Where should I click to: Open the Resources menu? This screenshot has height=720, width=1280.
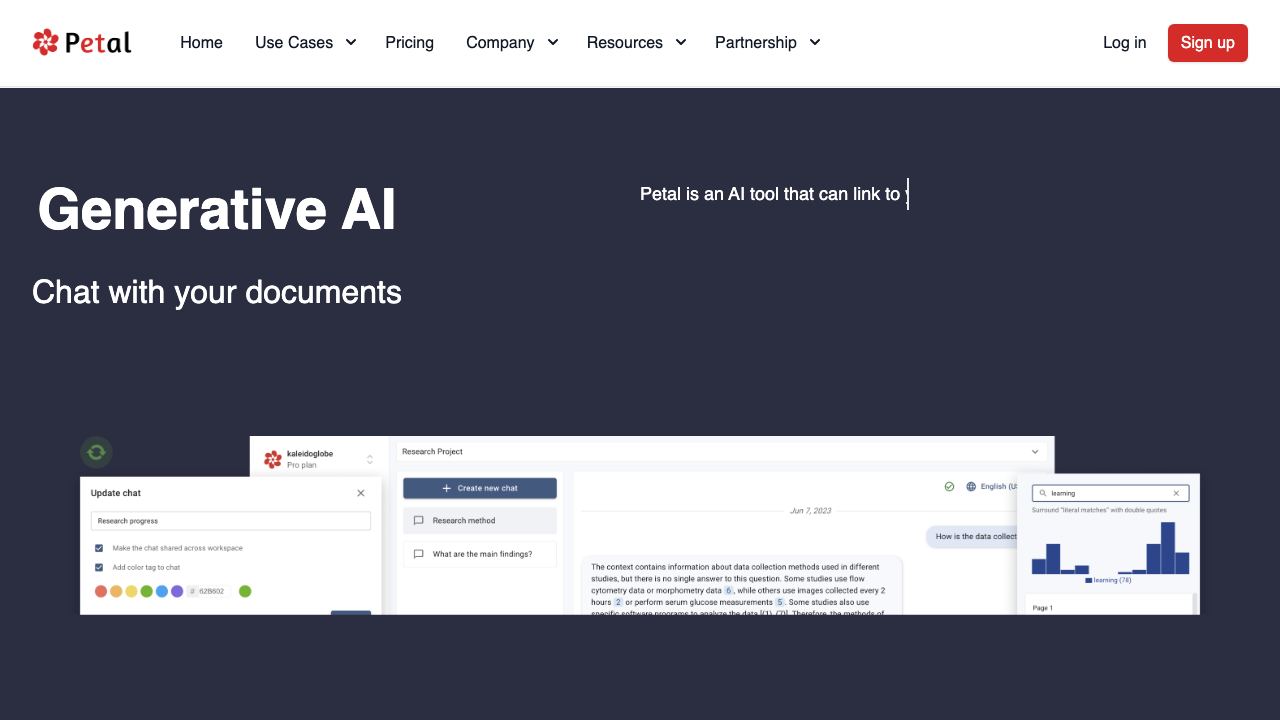coord(625,42)
